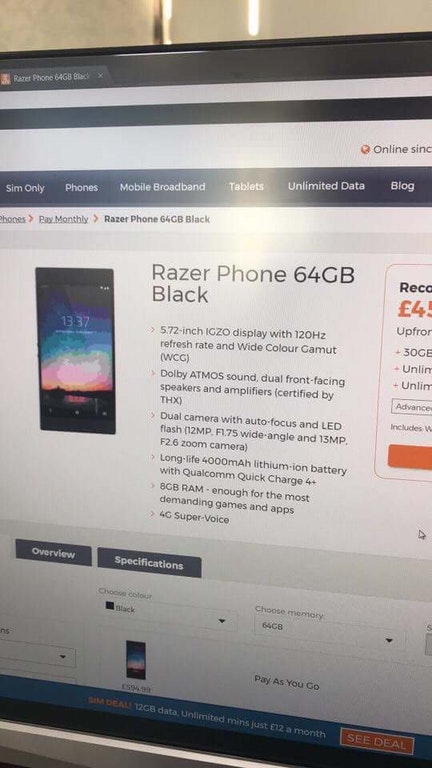Click the SEE DEAL button
The height and width of the screenshot is (768, 432).
pos(377,742)
